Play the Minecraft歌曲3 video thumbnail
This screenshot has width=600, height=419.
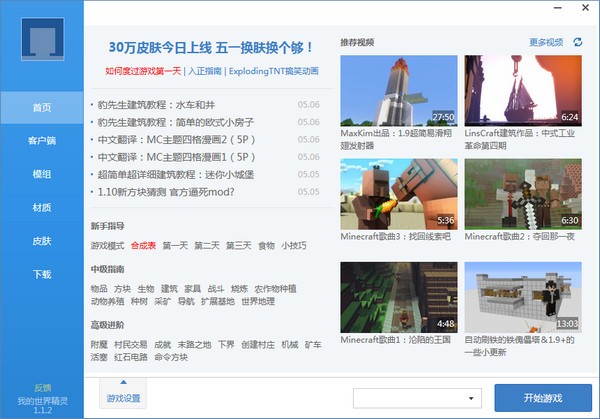tap(399, 194)
